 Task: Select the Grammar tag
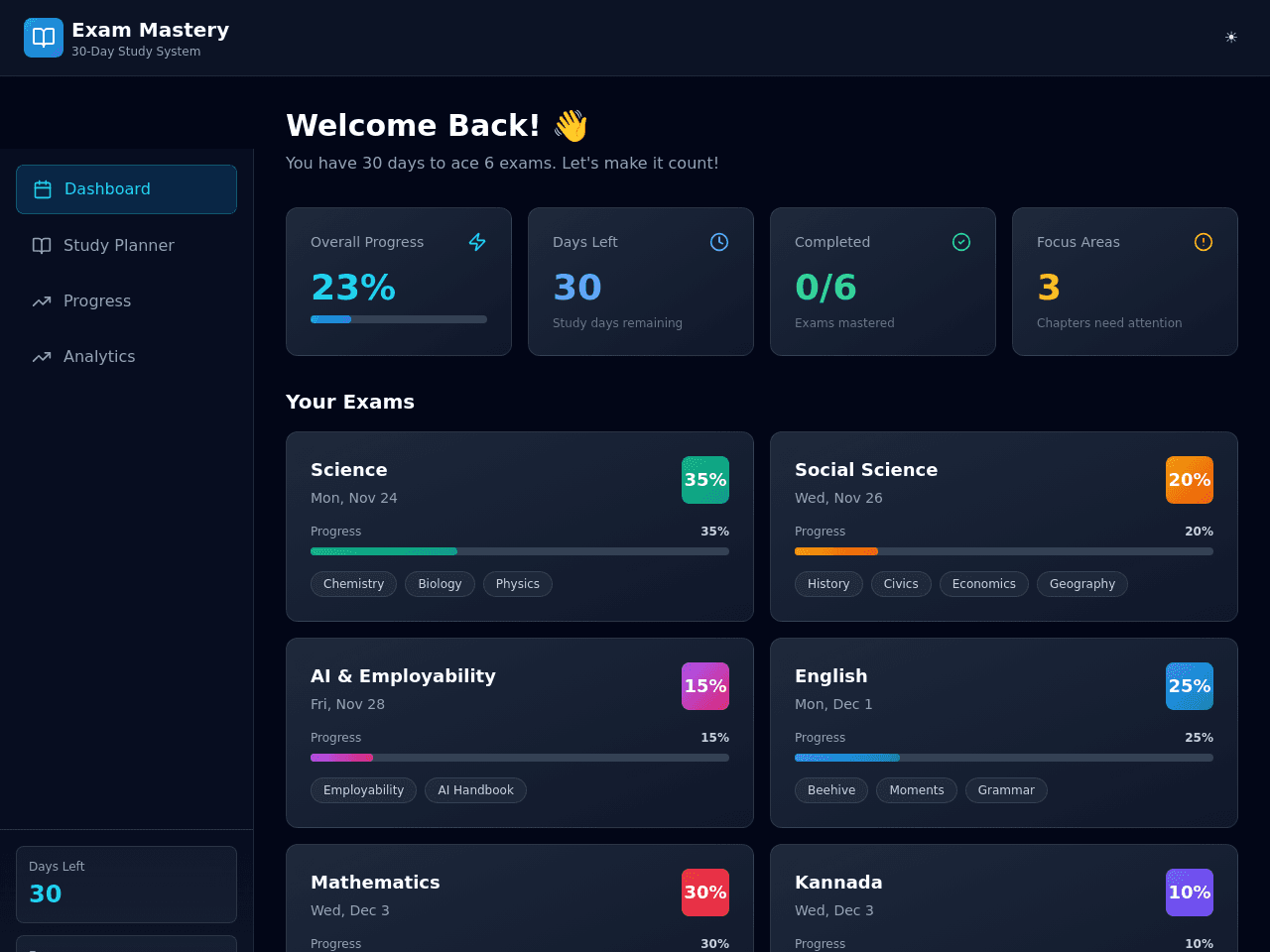coord(1006,790)
